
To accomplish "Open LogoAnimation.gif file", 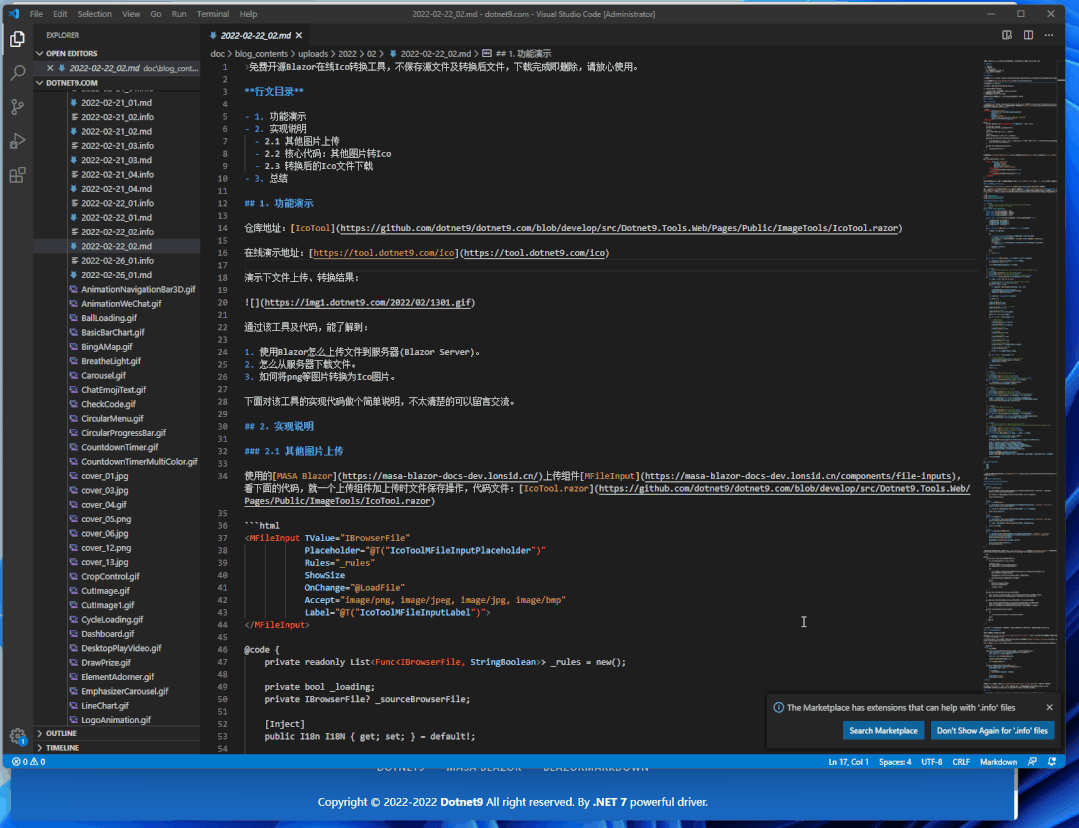I will 116,720.
